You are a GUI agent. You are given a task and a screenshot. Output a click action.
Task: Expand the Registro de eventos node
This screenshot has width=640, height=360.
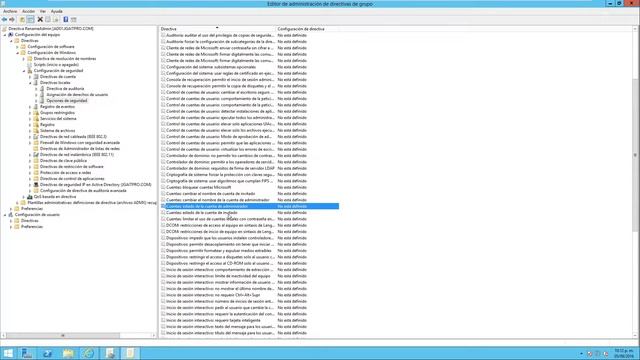tap(30, 107)
